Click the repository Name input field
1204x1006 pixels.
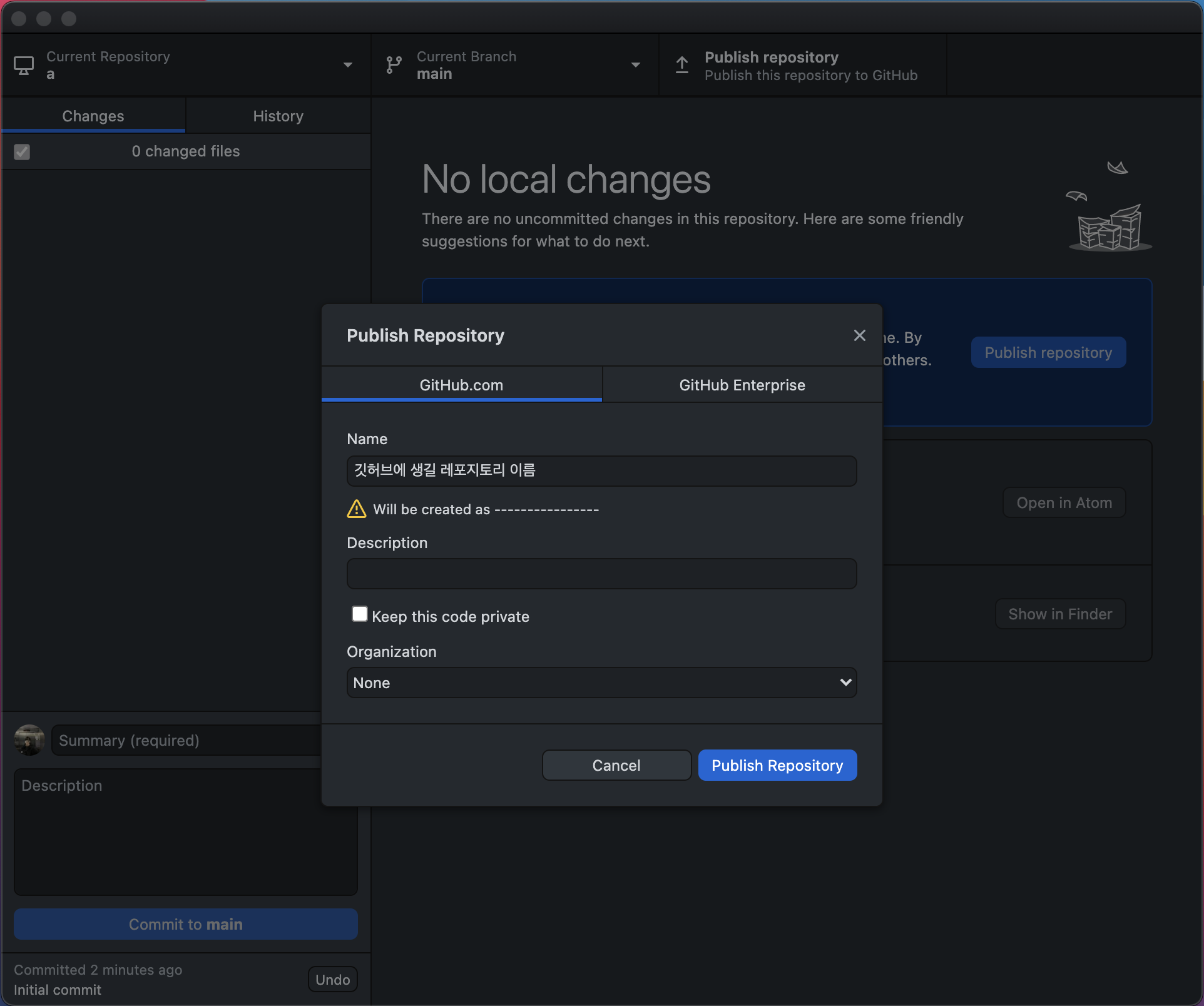(x=601, y=470)
